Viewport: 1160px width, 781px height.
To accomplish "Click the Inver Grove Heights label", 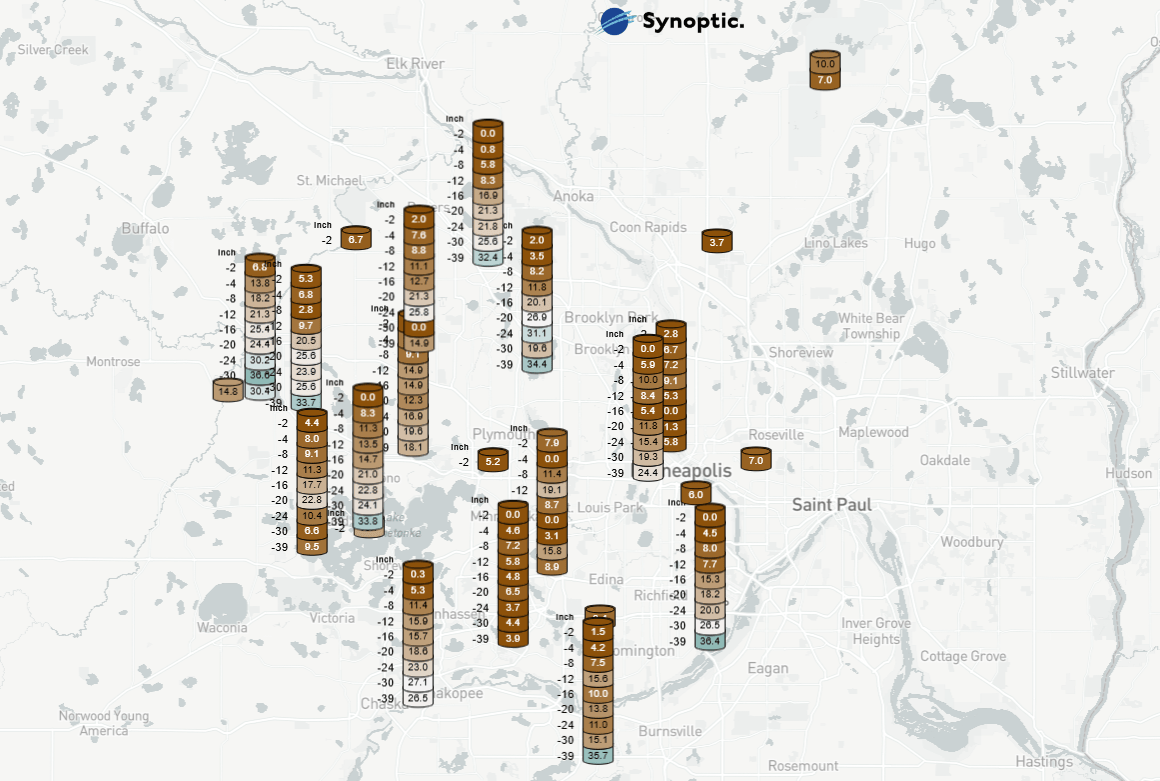I will coord(876,632).
